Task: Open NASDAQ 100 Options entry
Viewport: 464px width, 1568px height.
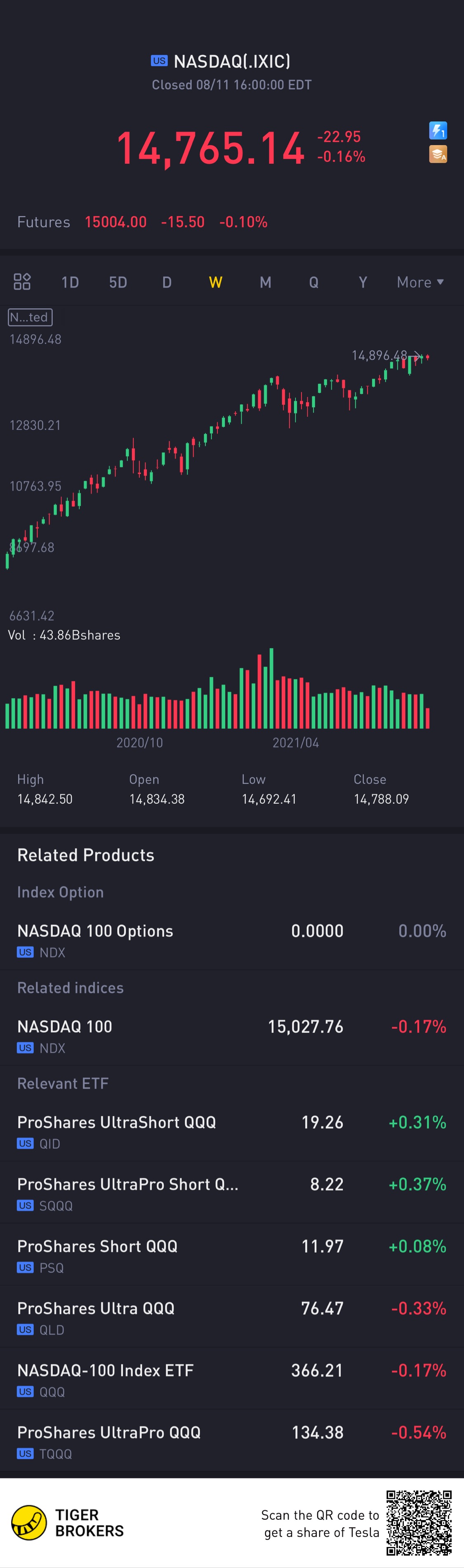Action: [231, 940]
